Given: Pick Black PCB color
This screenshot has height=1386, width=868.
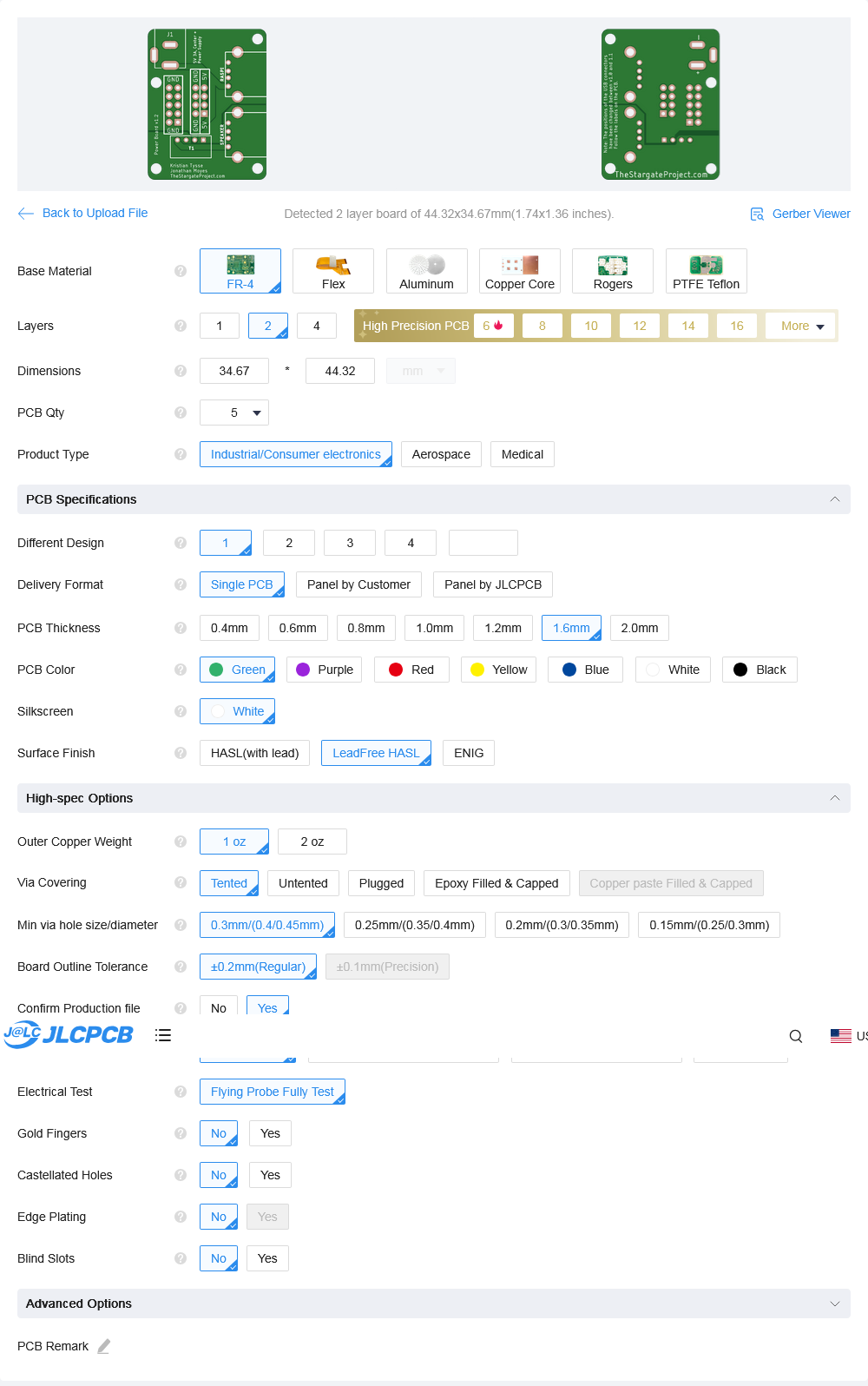Looking at the screenshot, I should (759, 670).
